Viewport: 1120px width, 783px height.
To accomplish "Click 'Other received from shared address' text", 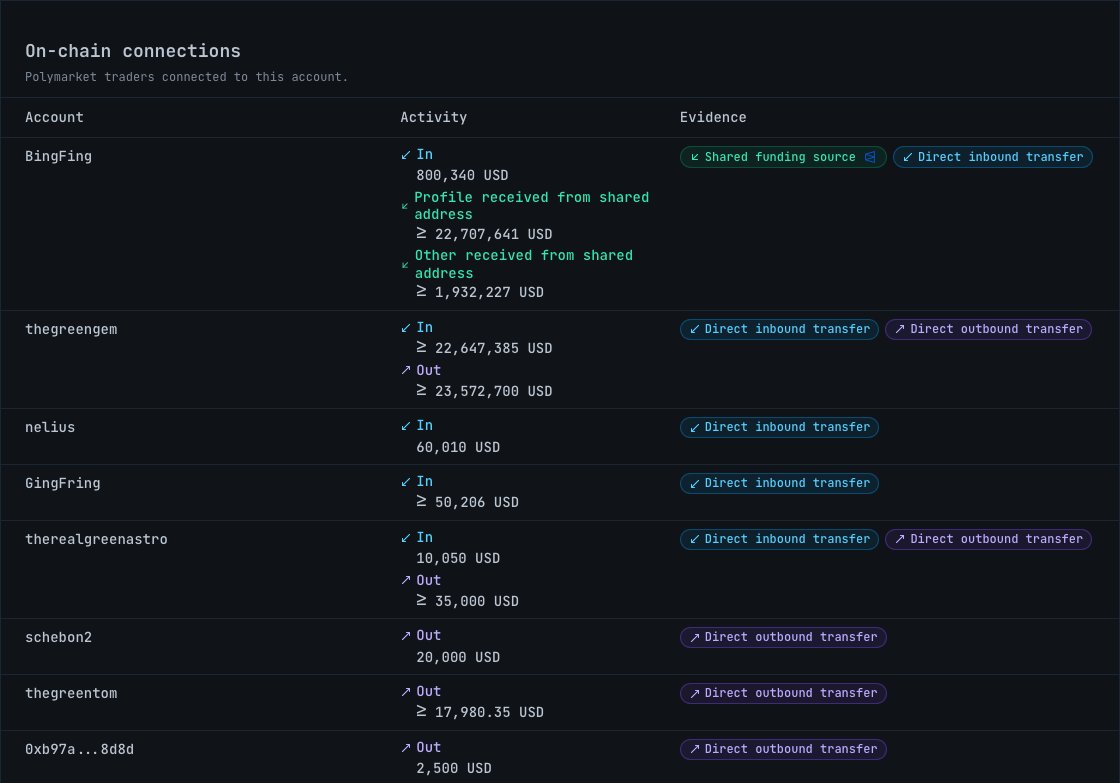I will click(x=524, y=264).
